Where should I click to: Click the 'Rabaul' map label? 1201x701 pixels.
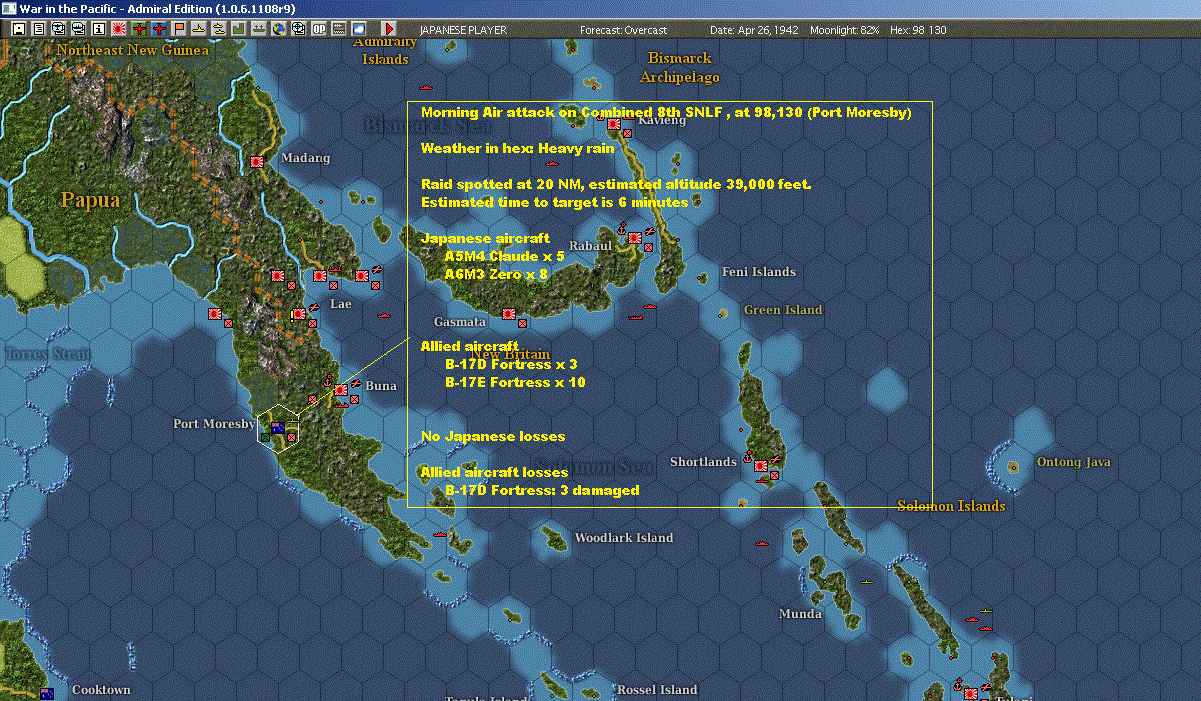pos(590,246)
